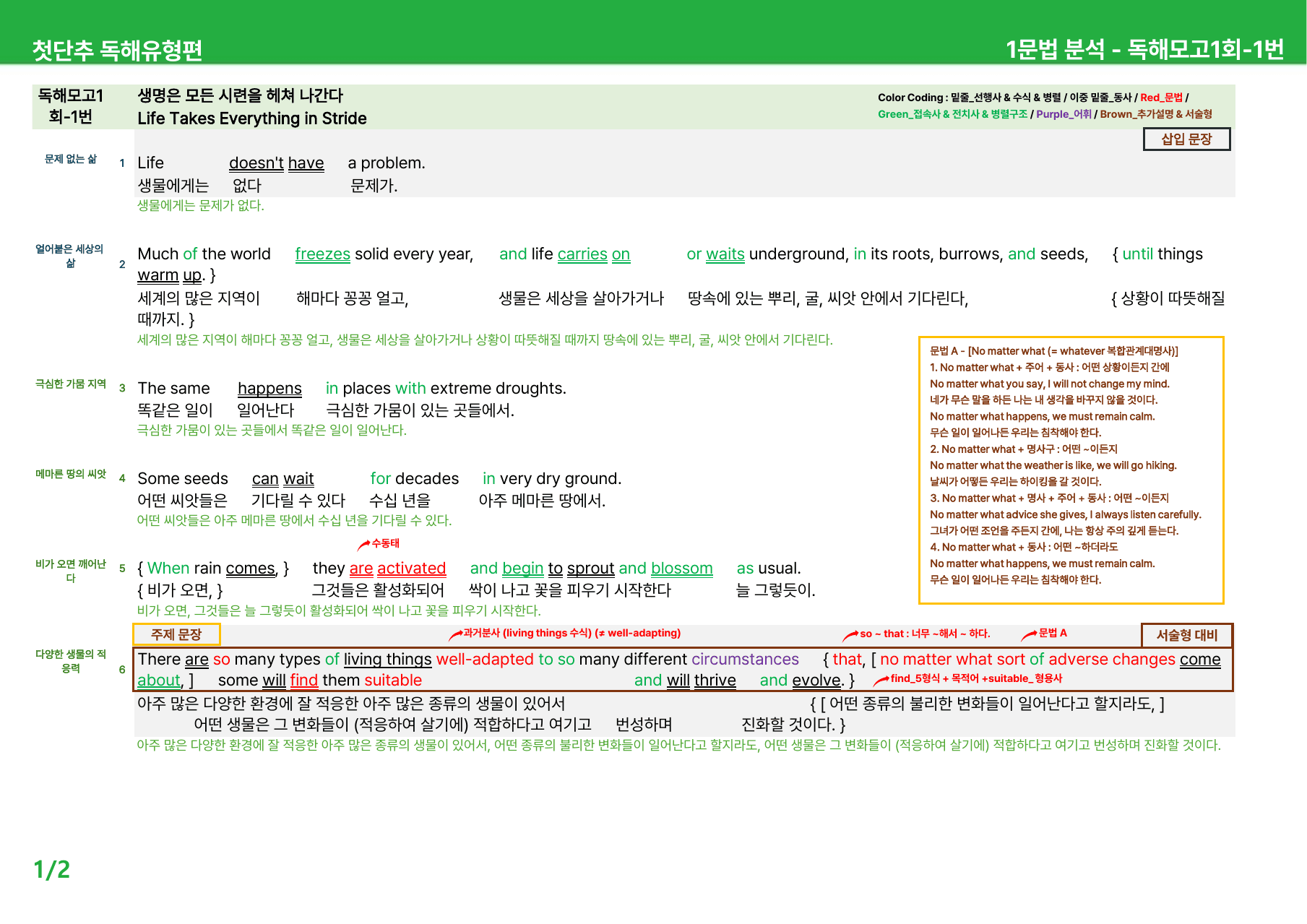This screenshot has height=924, width=1307.
Task: Click the page number '1/2'
Action: [51, 869]
